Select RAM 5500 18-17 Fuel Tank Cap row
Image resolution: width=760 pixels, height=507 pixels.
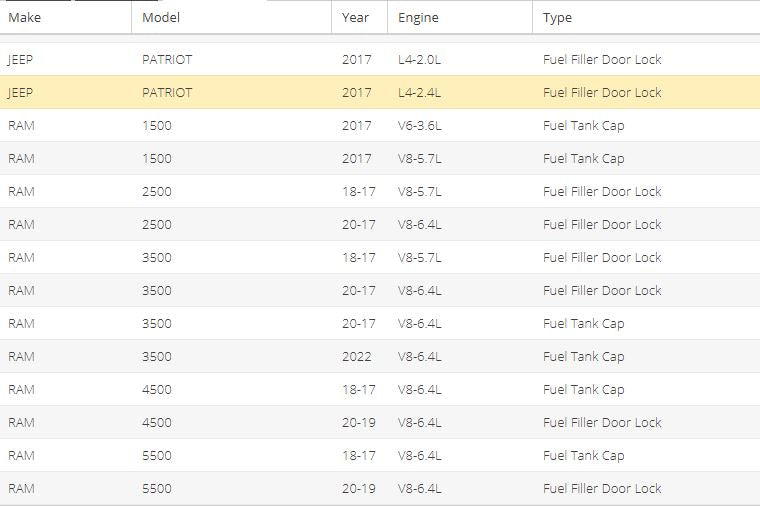pyautogui.click(x=380, y=455)
